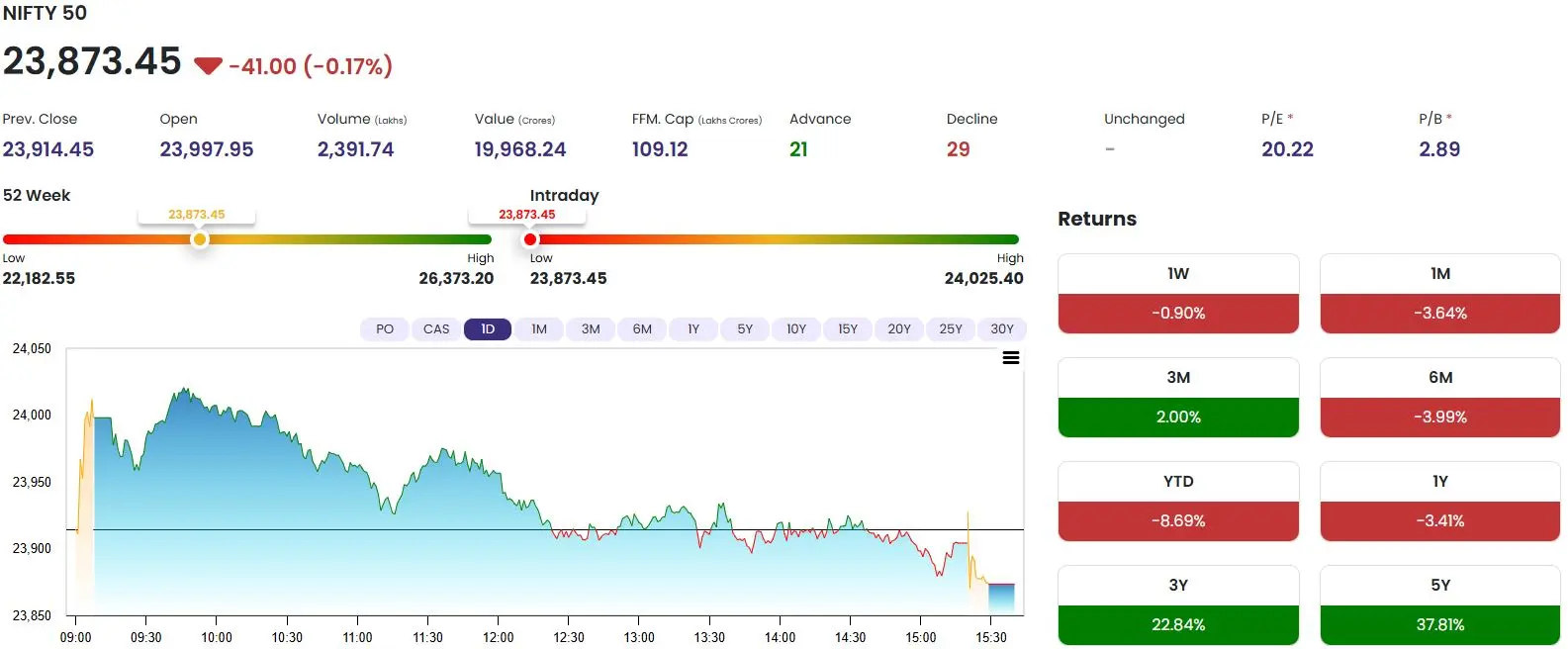Screen dimensions: 1568x649
Task: Switch chart to 10Y period
Action: (x=796, y=329)
